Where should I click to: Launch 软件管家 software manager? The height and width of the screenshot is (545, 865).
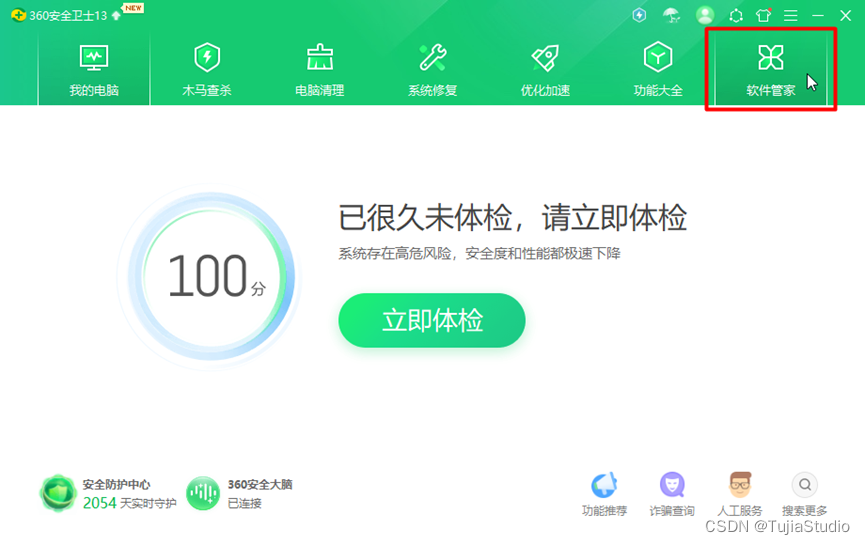pos(771,70)
